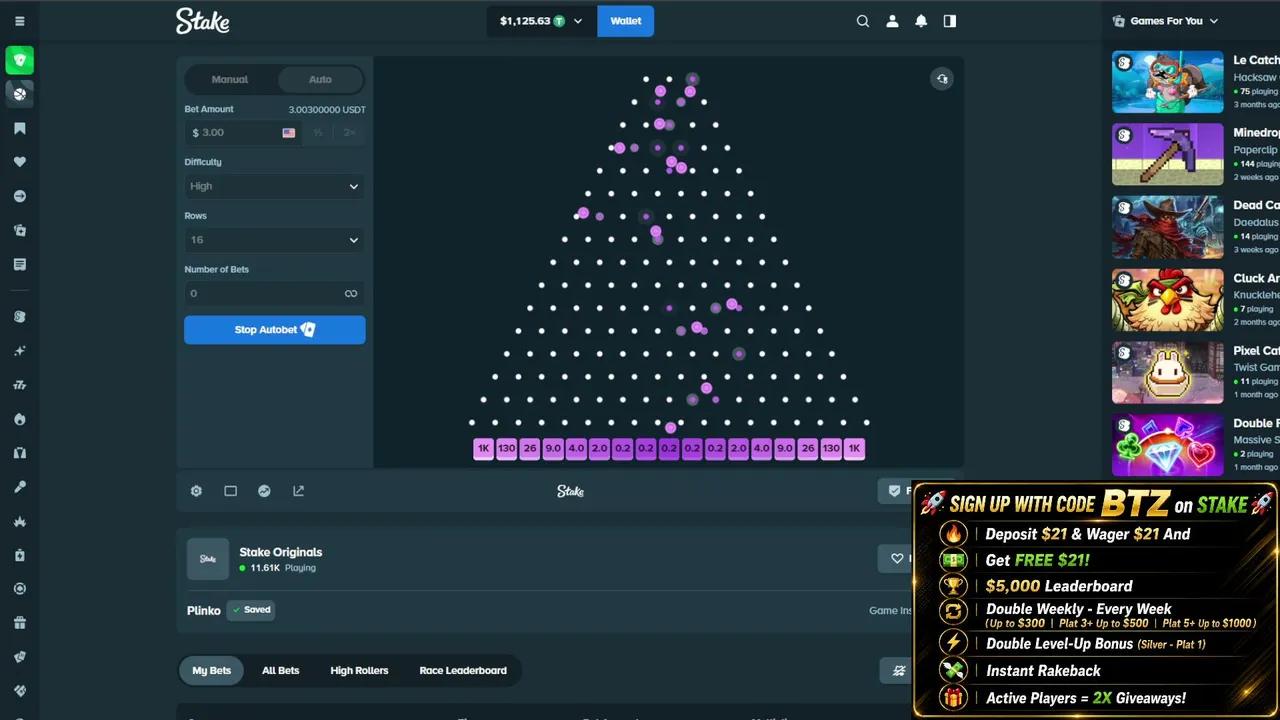Click the ½ bet amount button
1280x720 pixels.
[x=318, y=133]
